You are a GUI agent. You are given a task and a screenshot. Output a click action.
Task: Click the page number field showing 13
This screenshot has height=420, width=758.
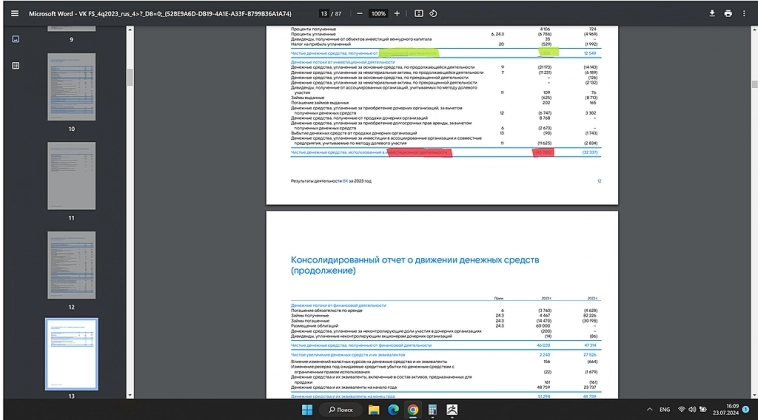click(x=324, y=14)
